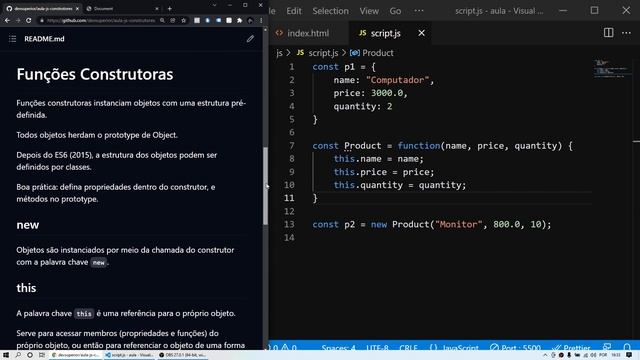Click line number 7 in the gutter

pyautogui.click(x=291, y=146)
